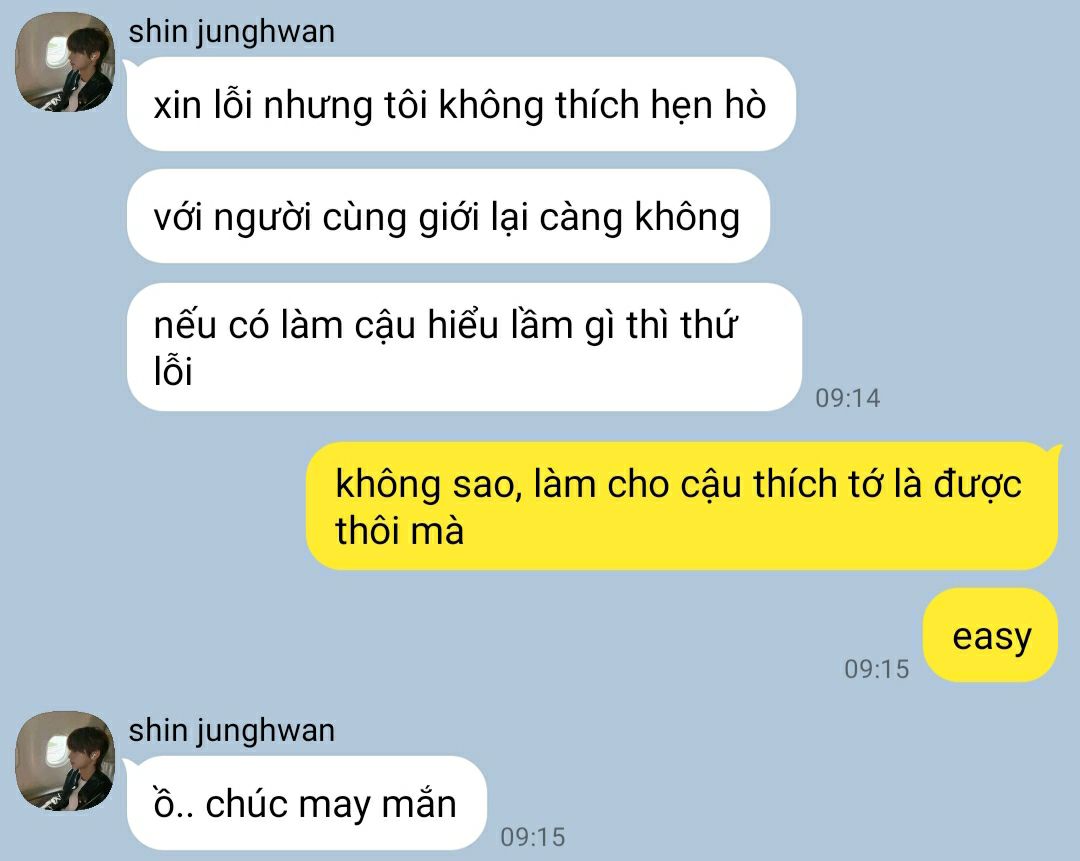Click the 09:14 timestamp
1080x861 pixels.
tap(848, 397)
